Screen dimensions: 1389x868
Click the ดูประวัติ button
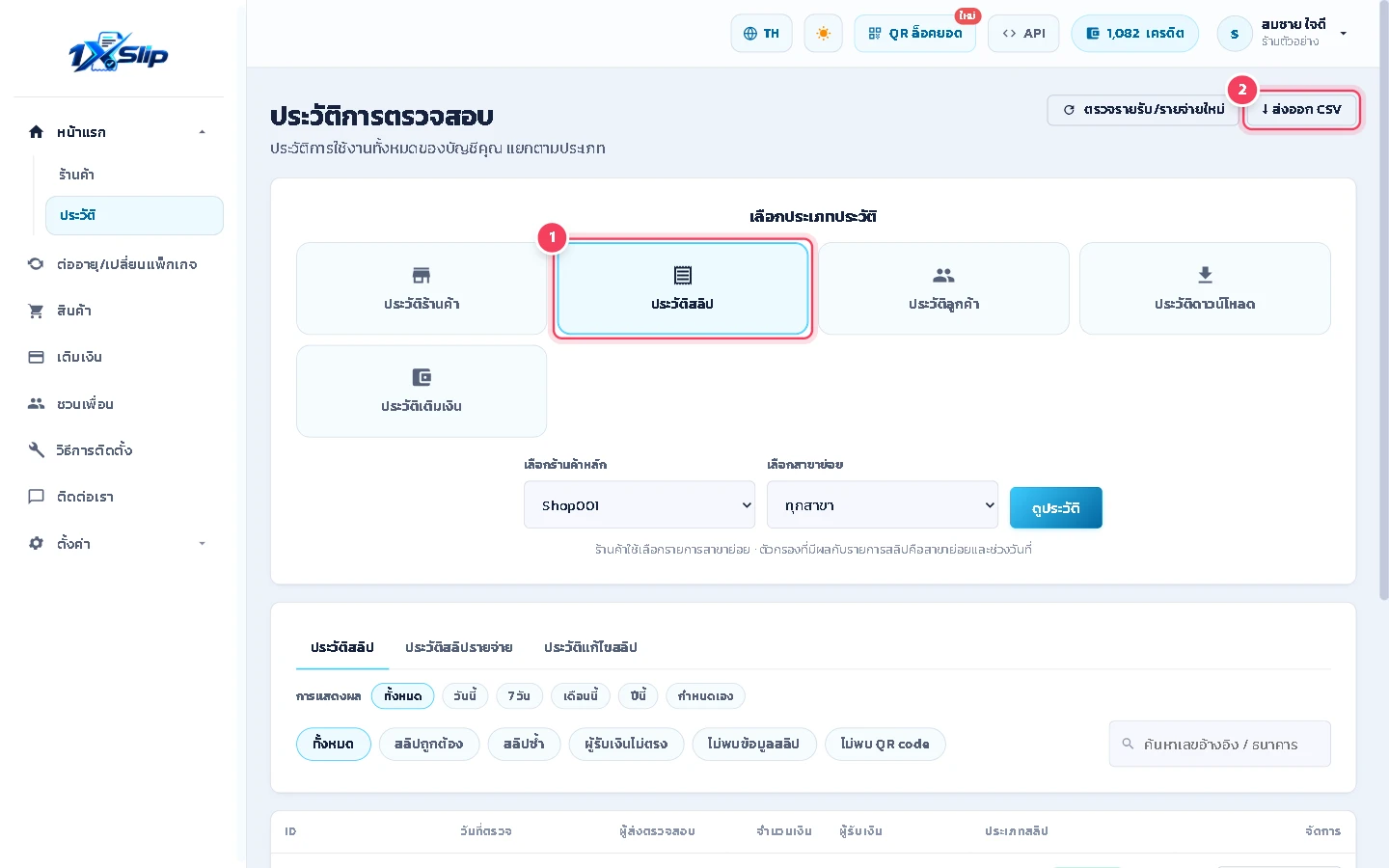pos(1055,508)
